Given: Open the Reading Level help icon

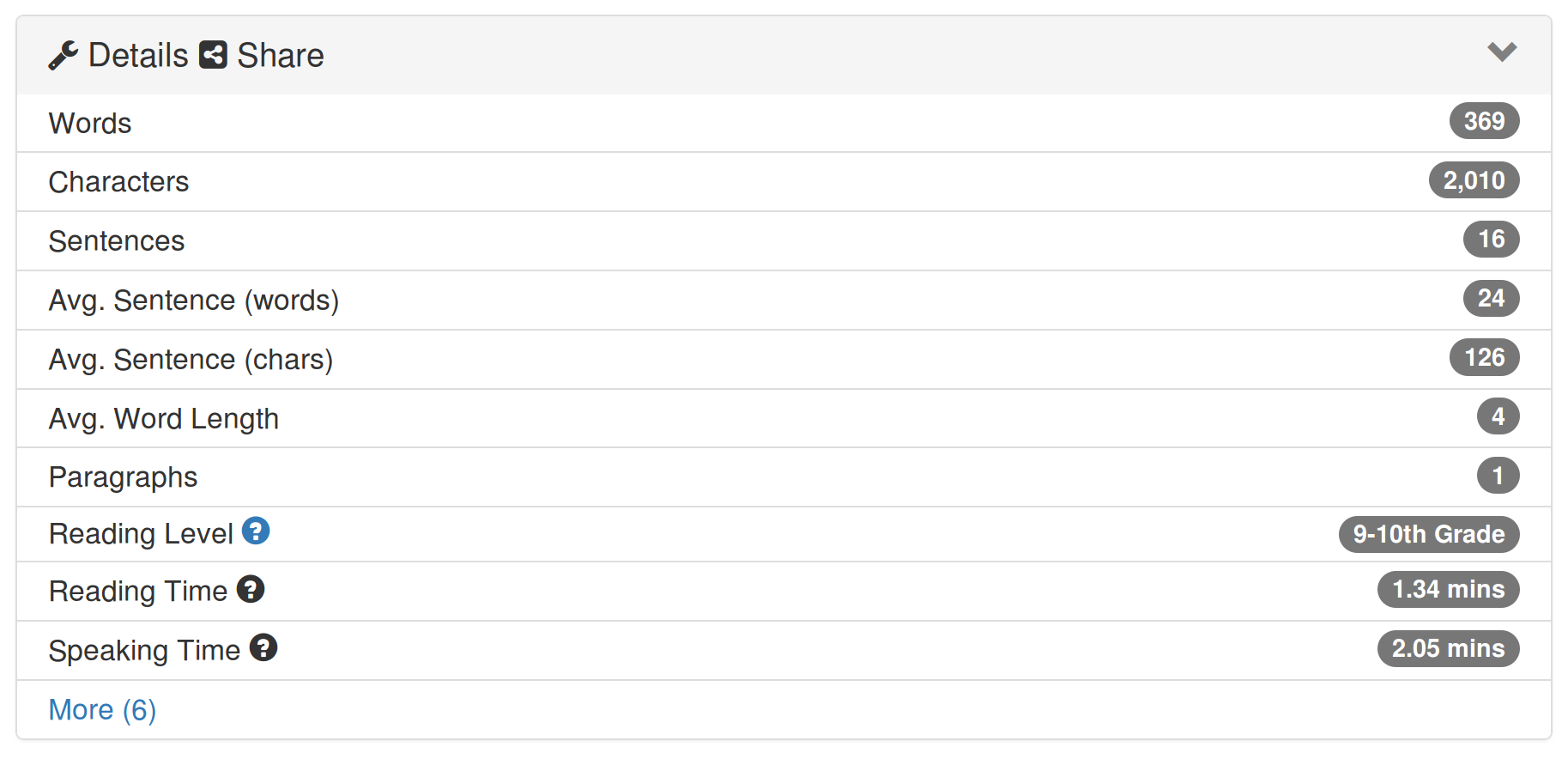Looking at the screenshot, I should tap(256, 531).
